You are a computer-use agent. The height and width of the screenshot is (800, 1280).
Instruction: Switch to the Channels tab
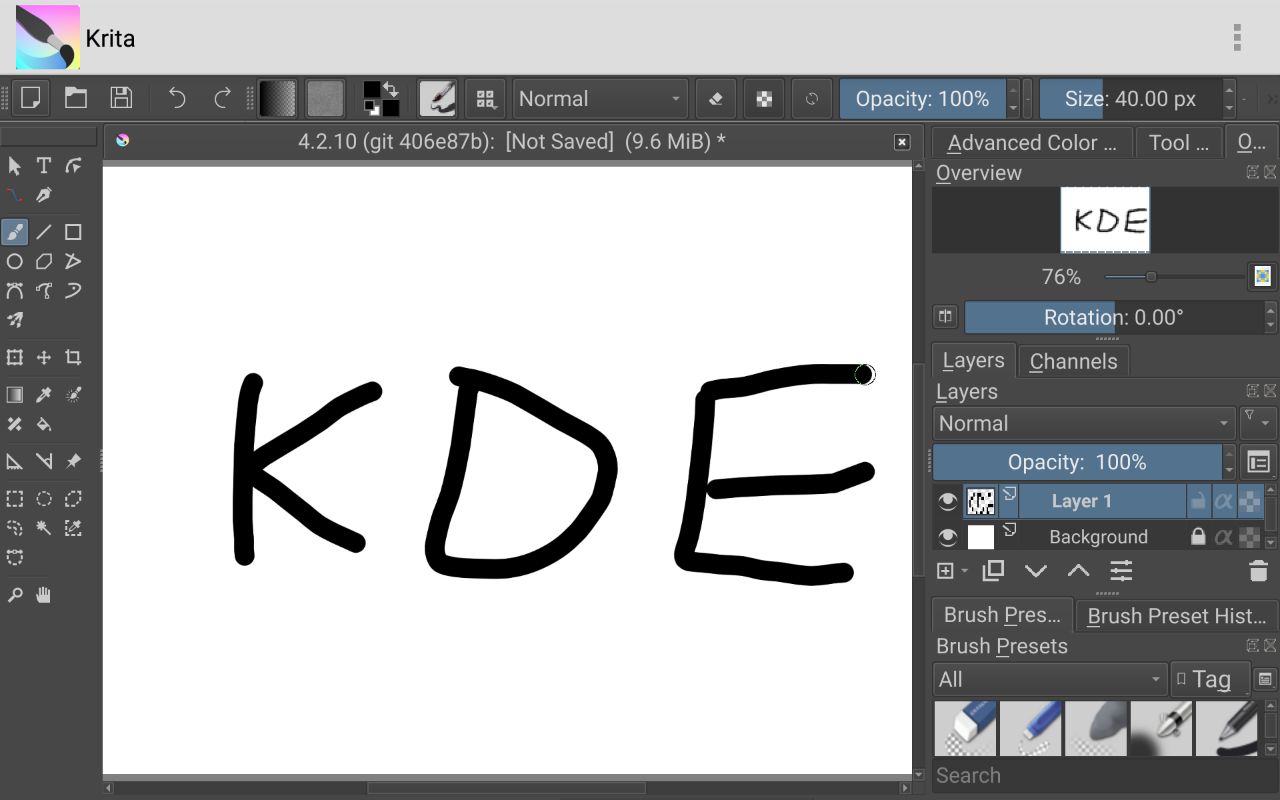click(1073, 361)
